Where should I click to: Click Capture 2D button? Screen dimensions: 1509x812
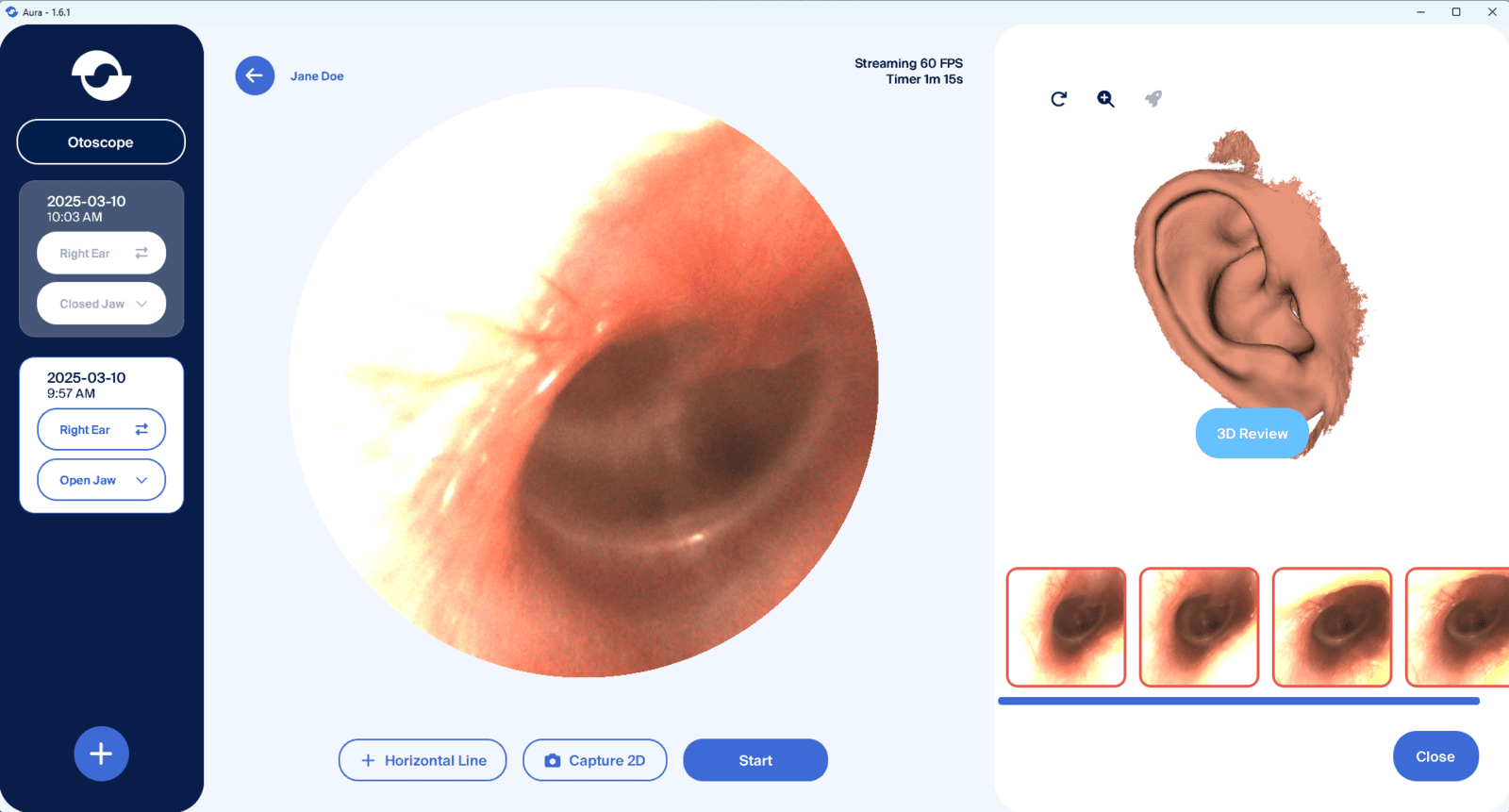coord(595,760)
